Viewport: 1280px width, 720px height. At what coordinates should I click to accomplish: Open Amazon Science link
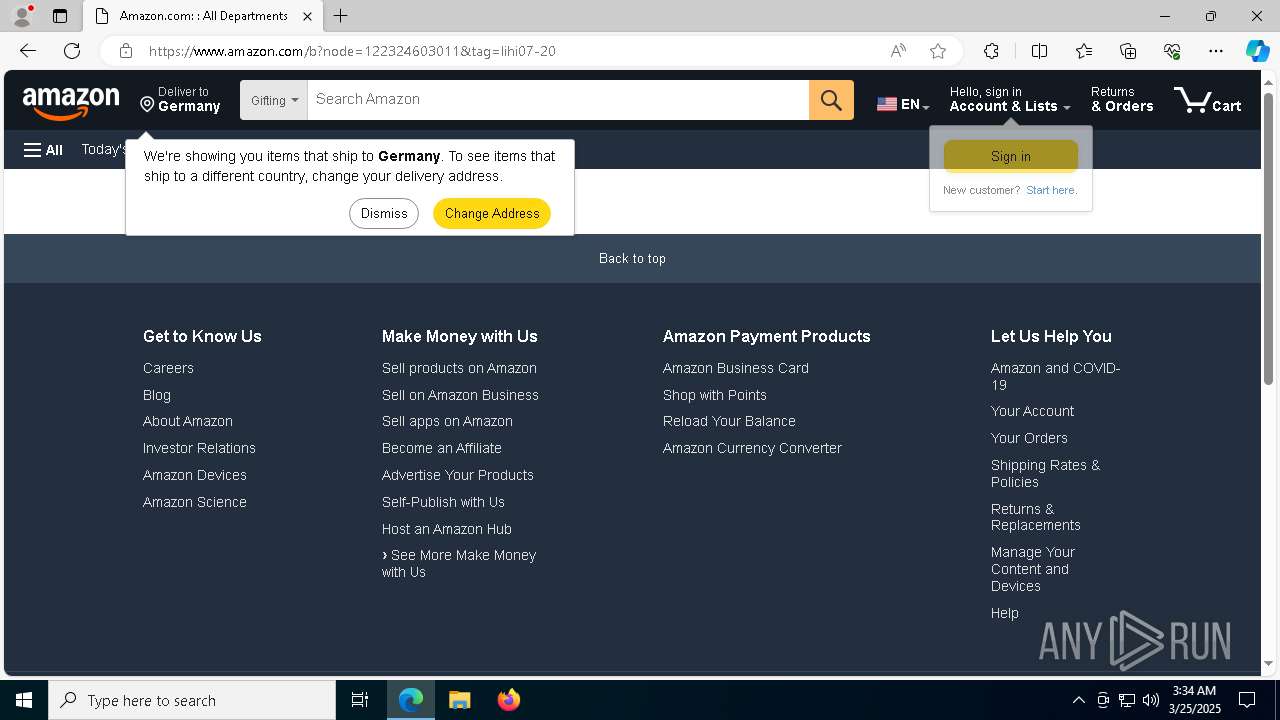(x=195, y=502)
